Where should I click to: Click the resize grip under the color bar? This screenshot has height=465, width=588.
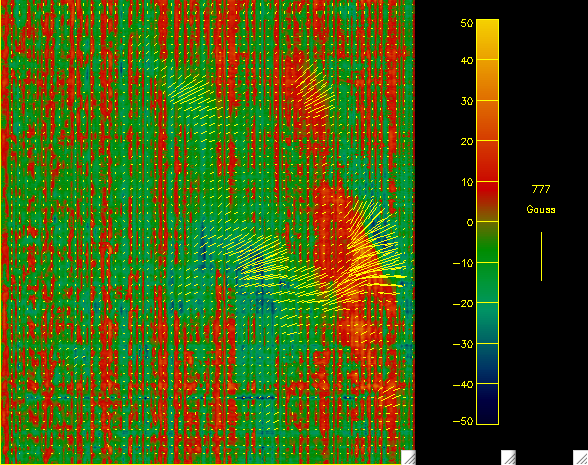pos(508,458)
